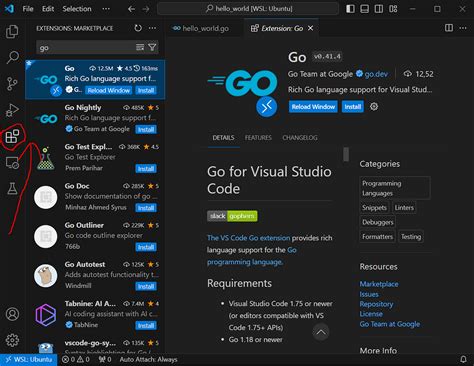
Task: Click Install in Go details page
Action: pyautogui.click(x=353, y=107)
